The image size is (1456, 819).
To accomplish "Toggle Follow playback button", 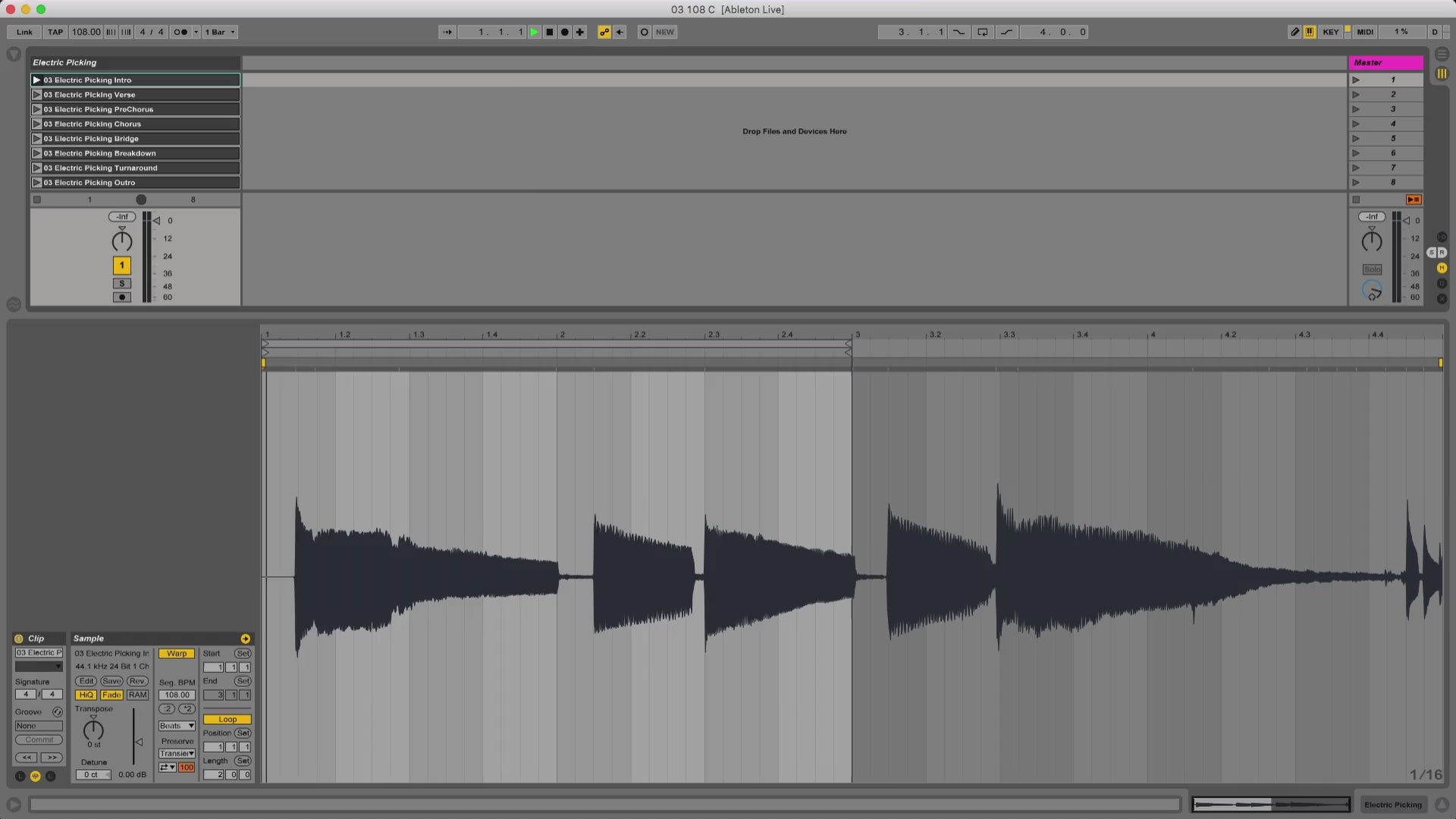I will (x=447, y=32).
